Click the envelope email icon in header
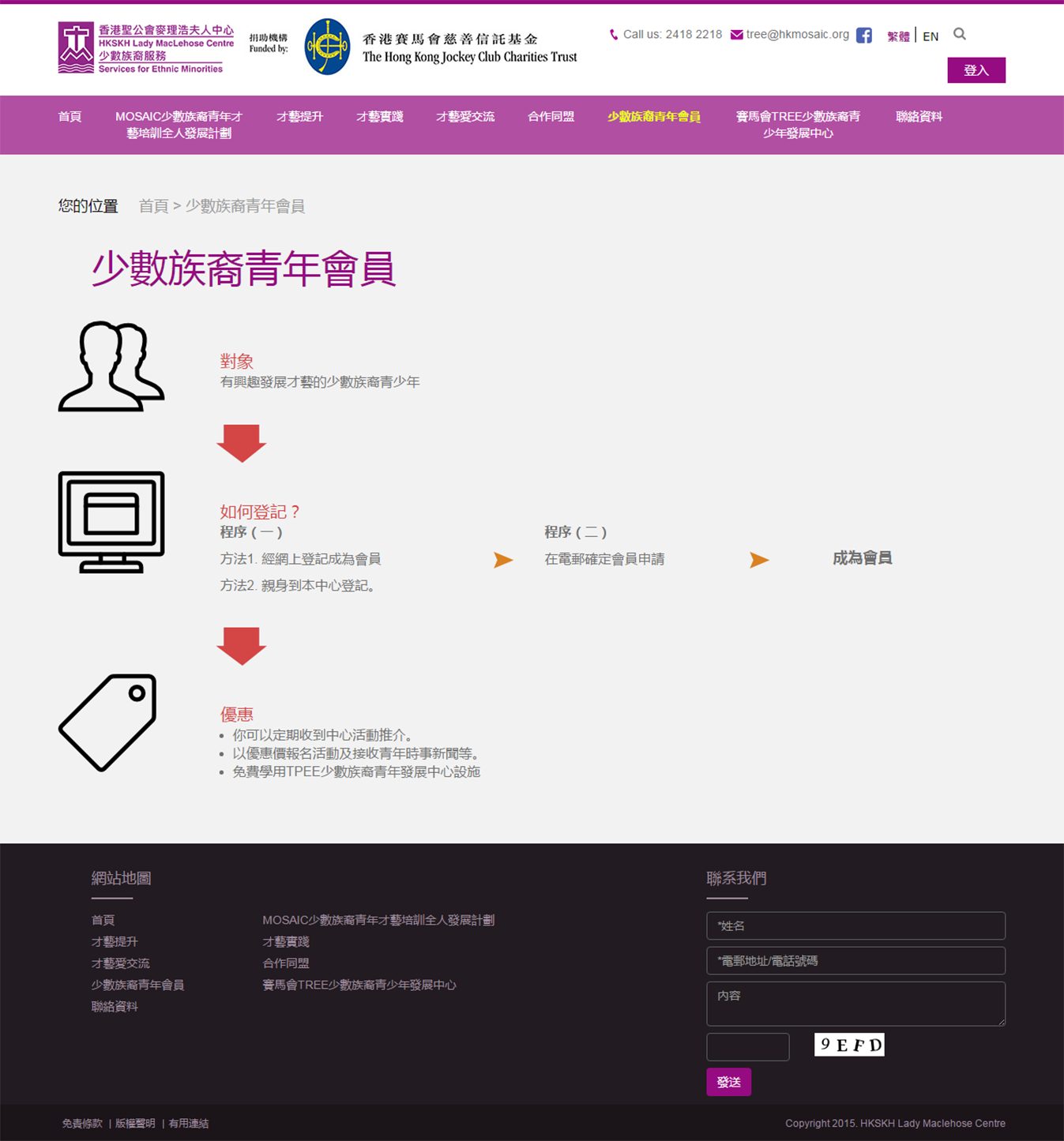This screenshot has width=1064, height=1141. tap(736, 35)
